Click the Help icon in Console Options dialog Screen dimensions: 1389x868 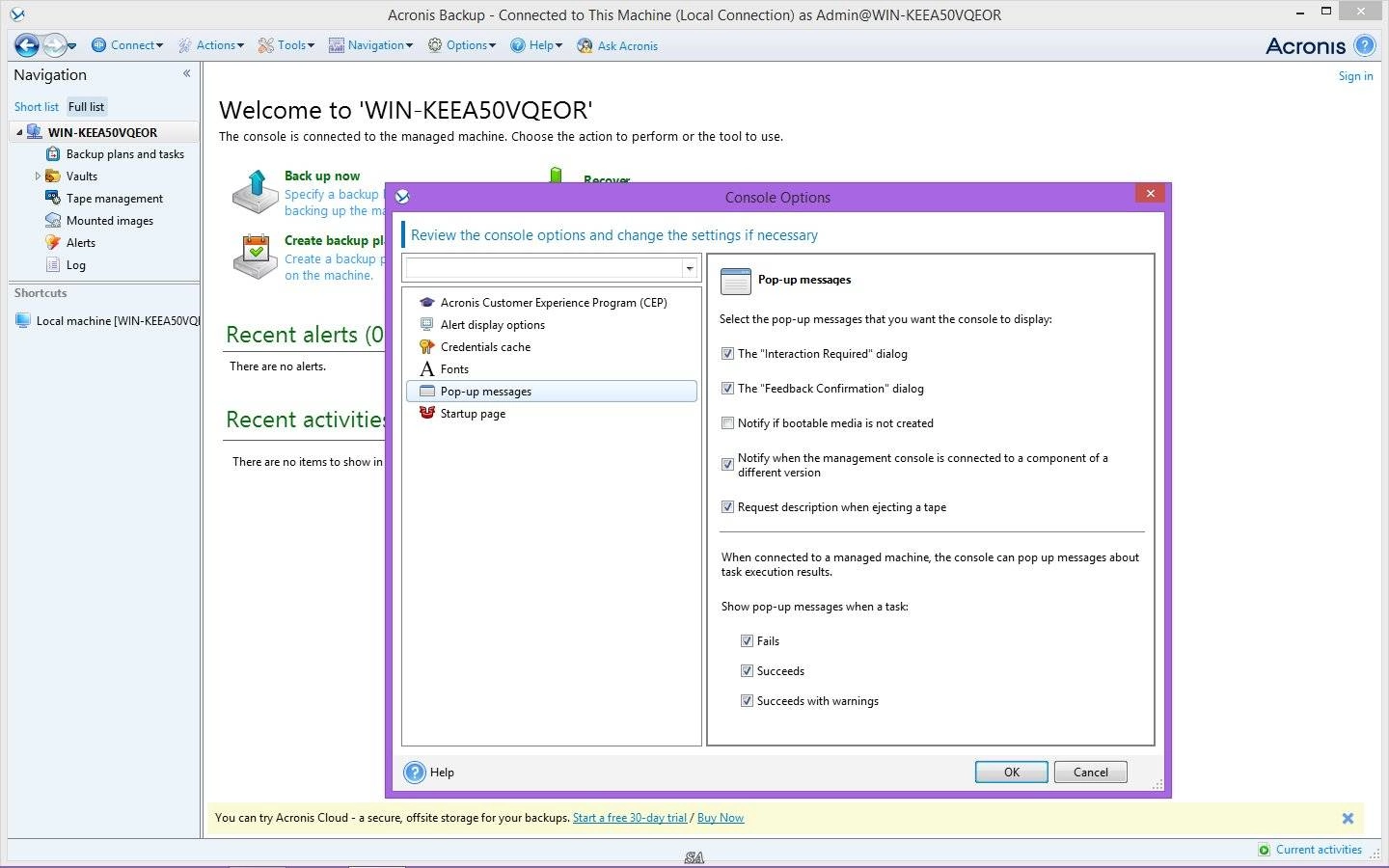pyautogui.click(x=415, y=773)
